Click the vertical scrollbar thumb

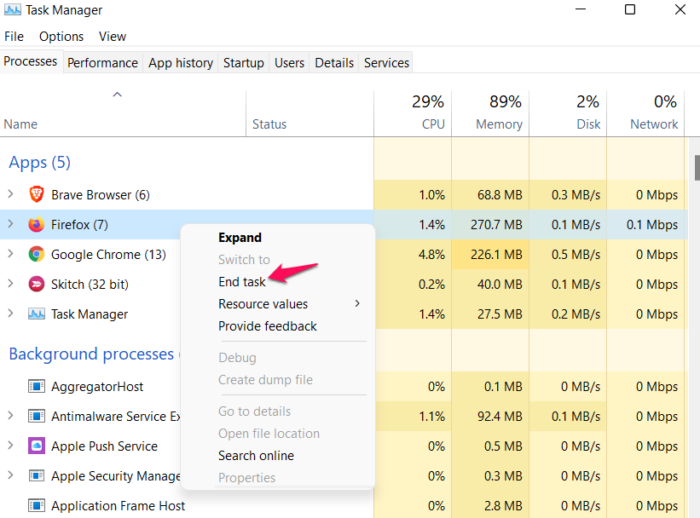point(696,168)
